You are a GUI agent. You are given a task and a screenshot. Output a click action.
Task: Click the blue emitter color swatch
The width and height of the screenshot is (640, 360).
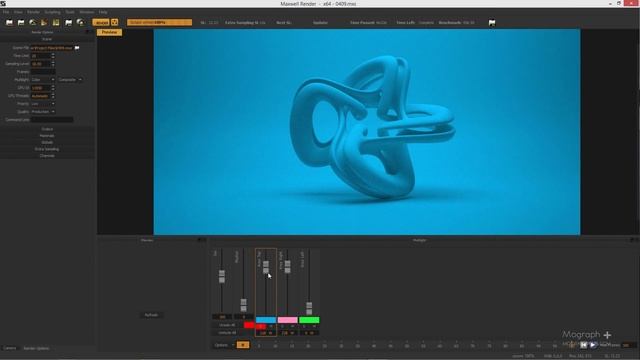(266, 320)
